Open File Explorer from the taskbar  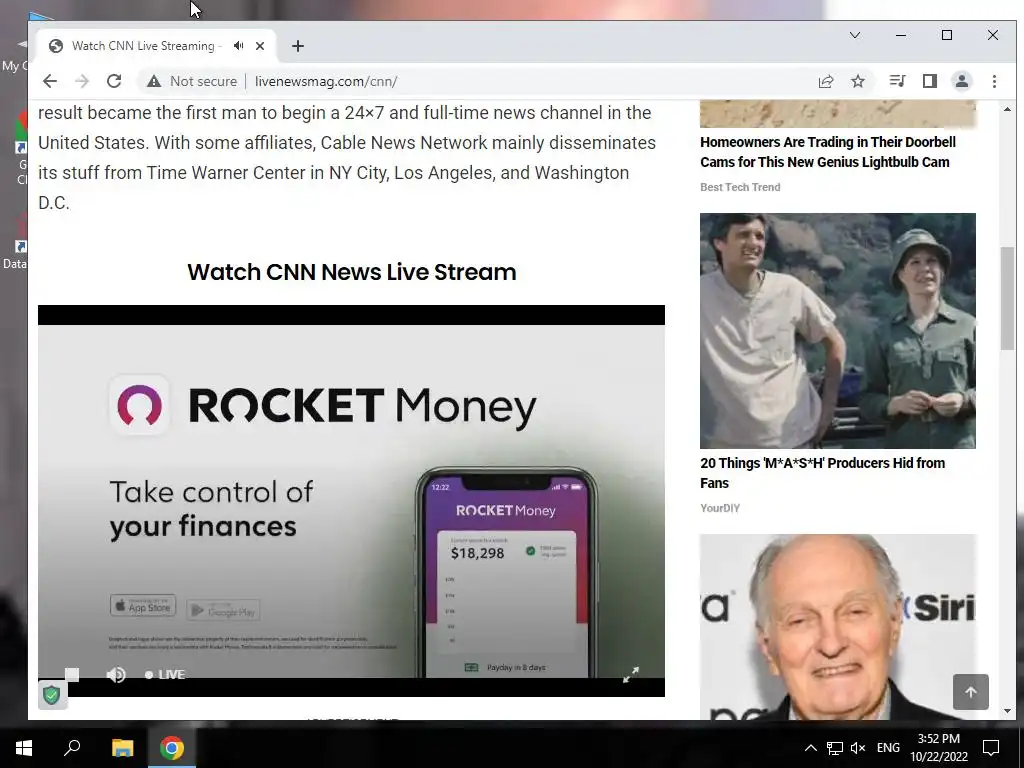pos(122,748)
